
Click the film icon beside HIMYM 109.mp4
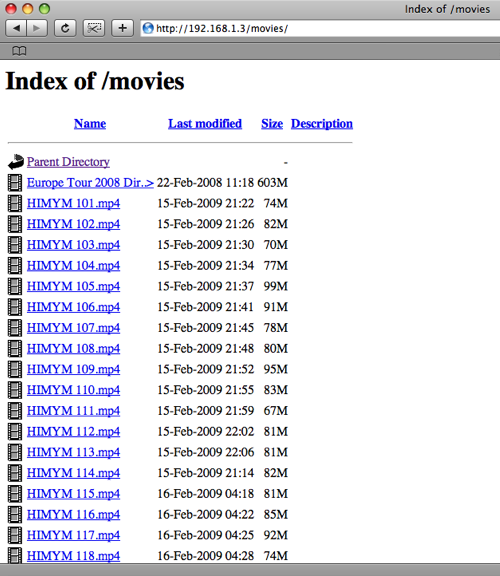pos(15,369)
